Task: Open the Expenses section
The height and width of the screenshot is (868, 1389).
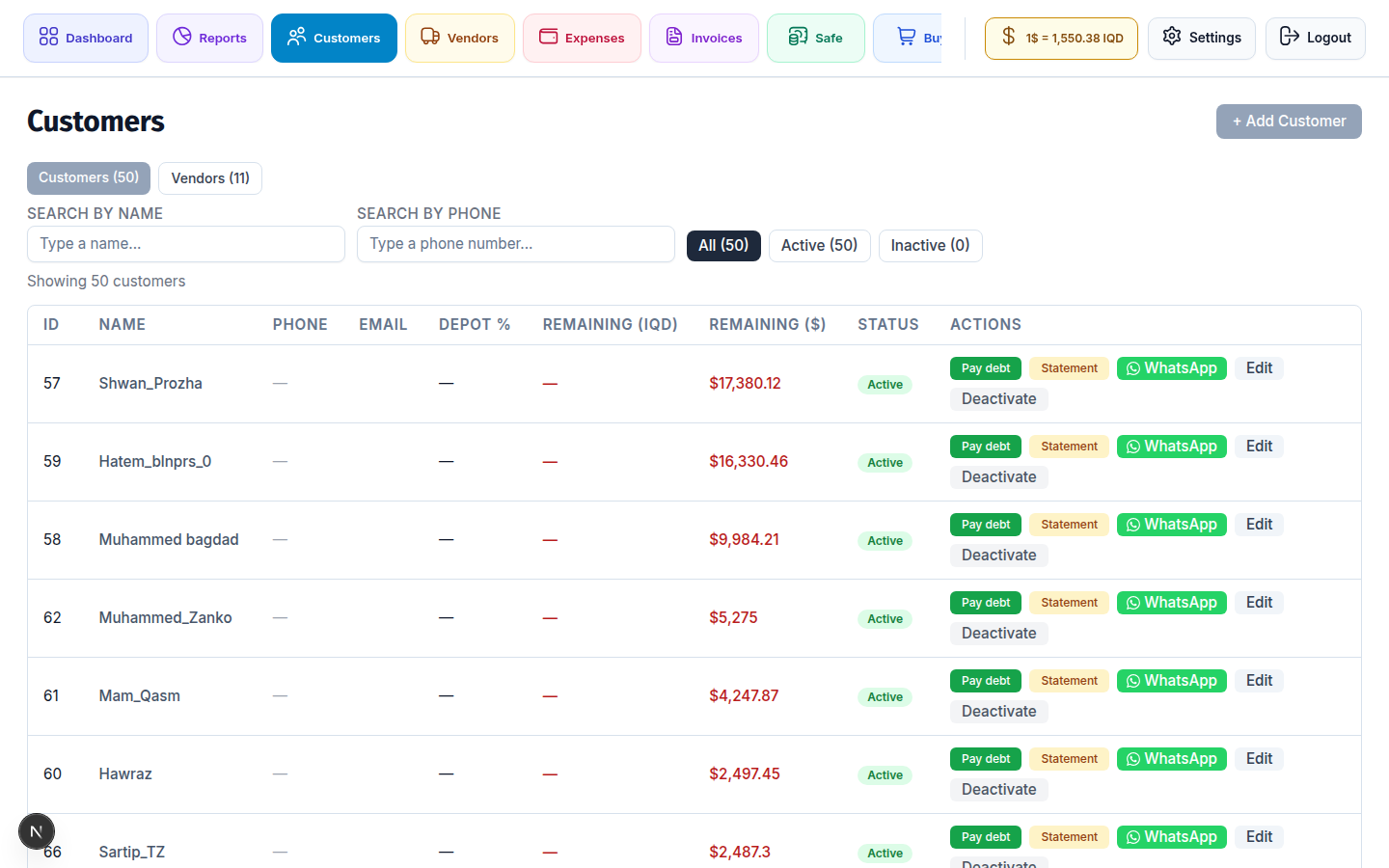Action: point(582,38)
